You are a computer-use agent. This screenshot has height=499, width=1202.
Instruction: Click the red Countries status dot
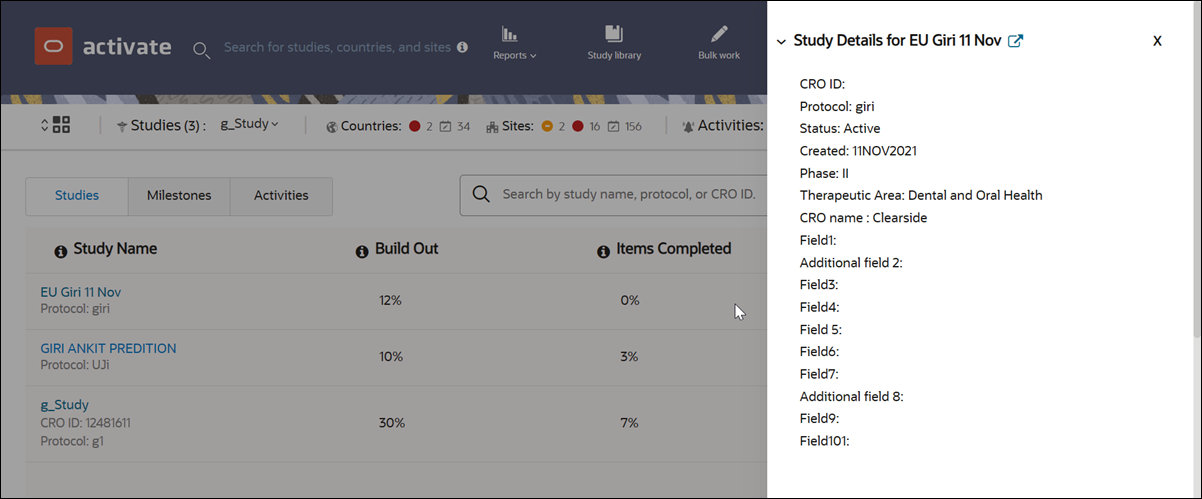tap(414, 127)
